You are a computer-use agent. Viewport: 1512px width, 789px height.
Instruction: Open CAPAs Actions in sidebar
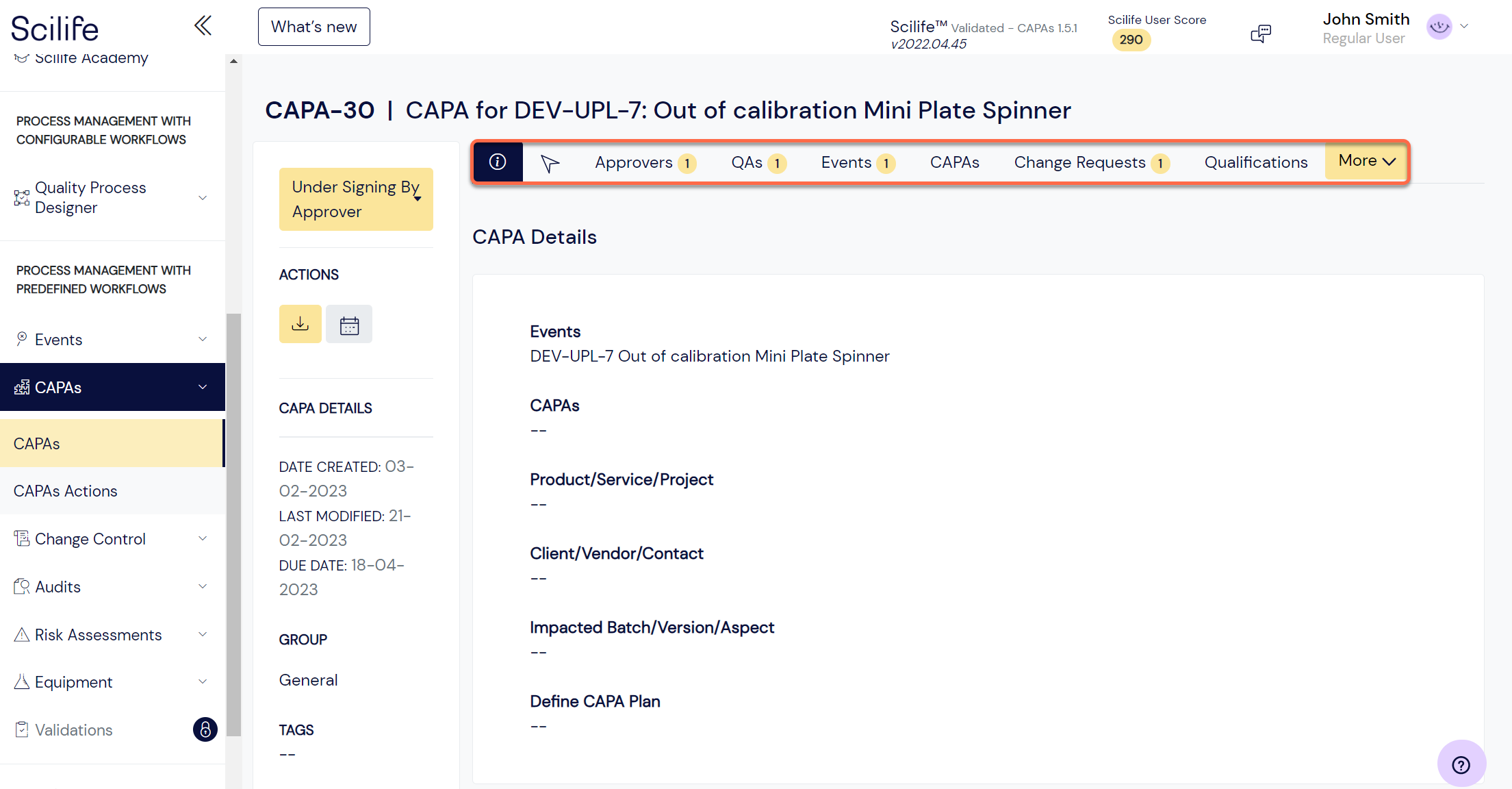click(x=112, y=491)
